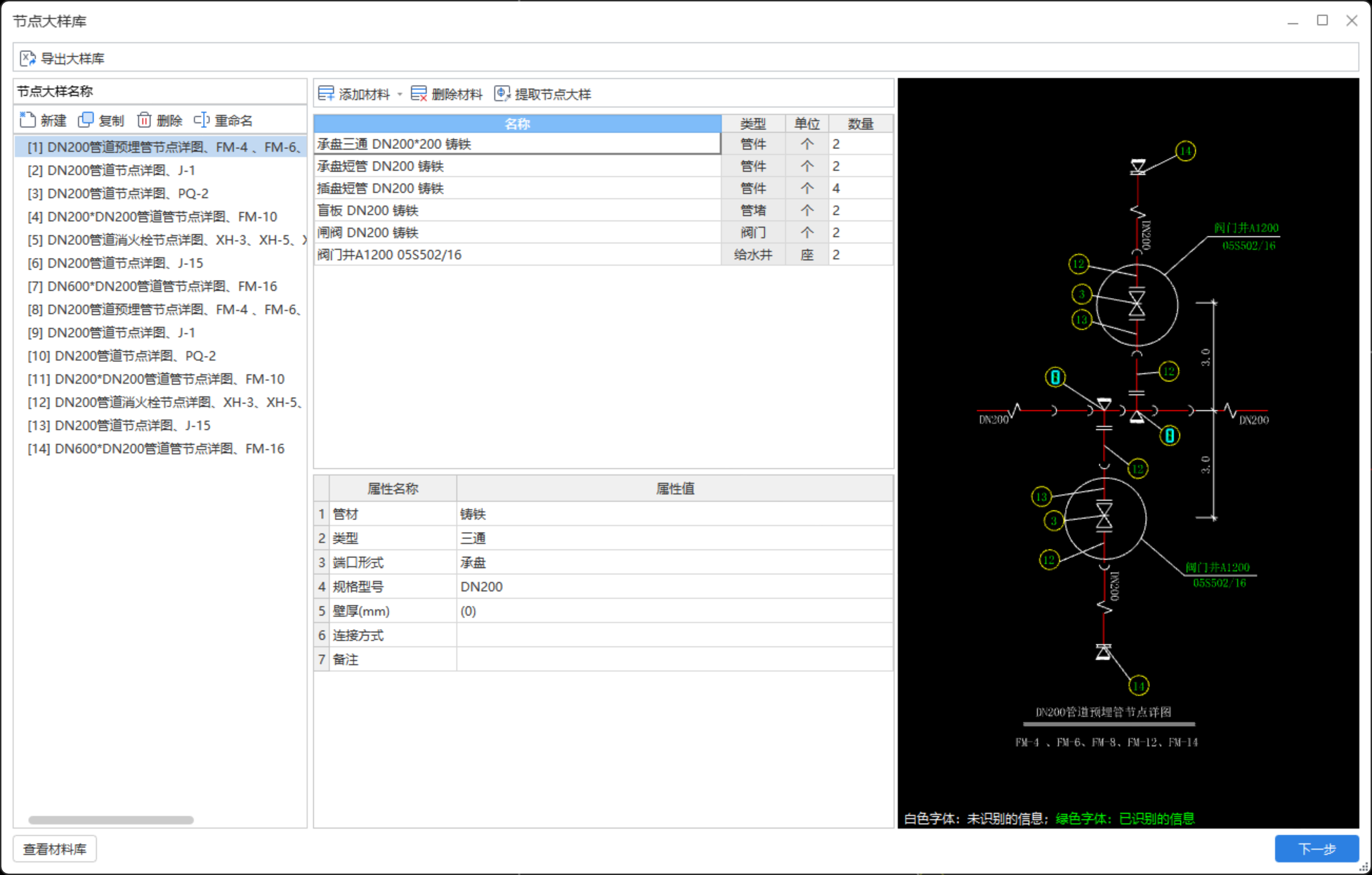This screenshot has width=1372, height=875.
Task: Select node [14] DN600*DN200管道管节点详图、FM-16
Action: click(161, 448)
